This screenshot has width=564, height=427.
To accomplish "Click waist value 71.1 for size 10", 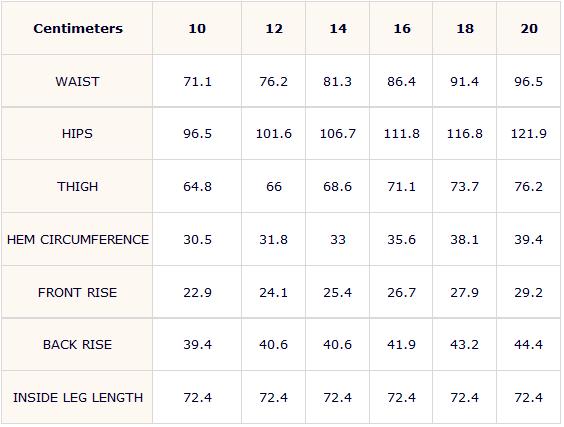I will (197, 82).
